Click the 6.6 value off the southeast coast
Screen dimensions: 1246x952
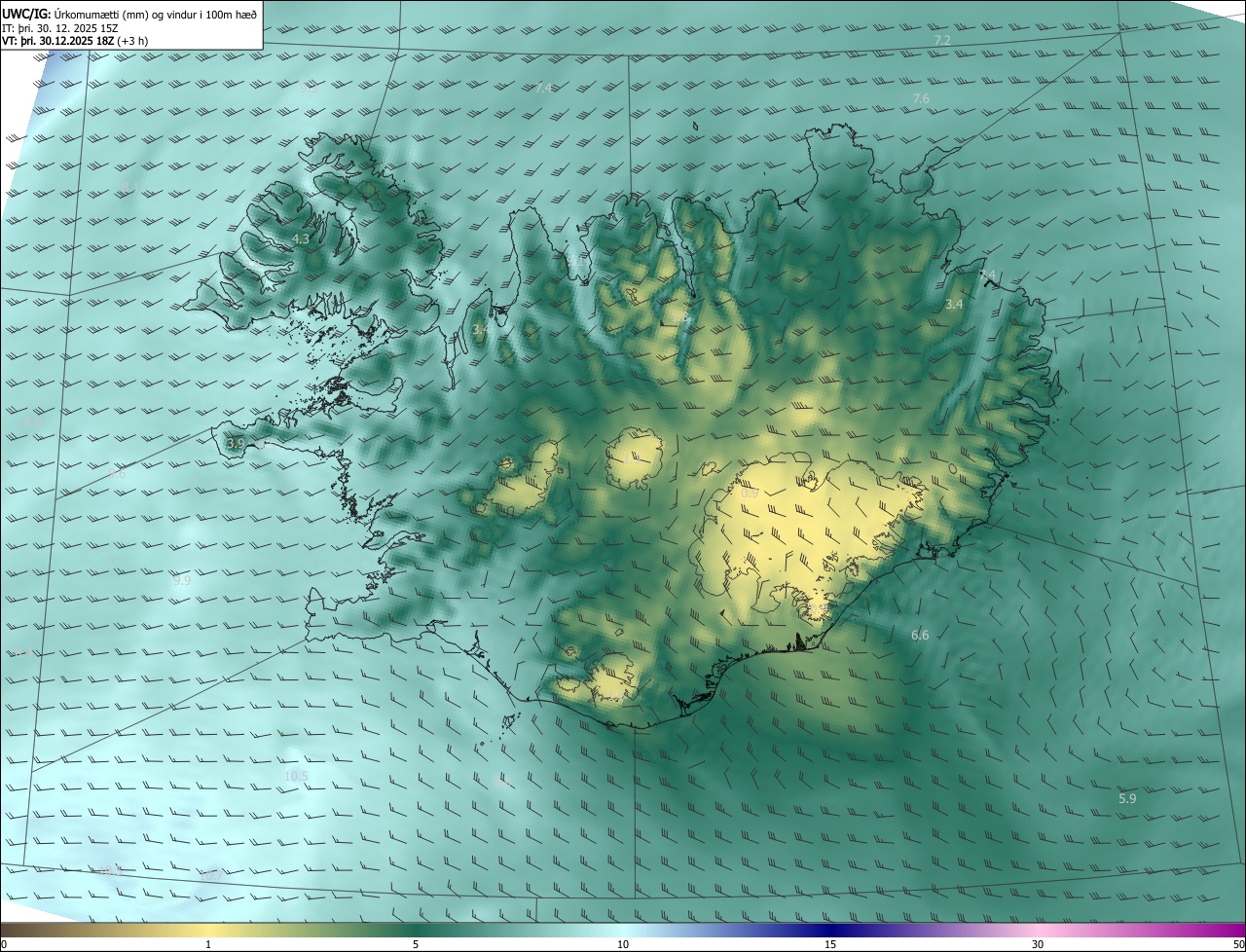pos(920,635)
